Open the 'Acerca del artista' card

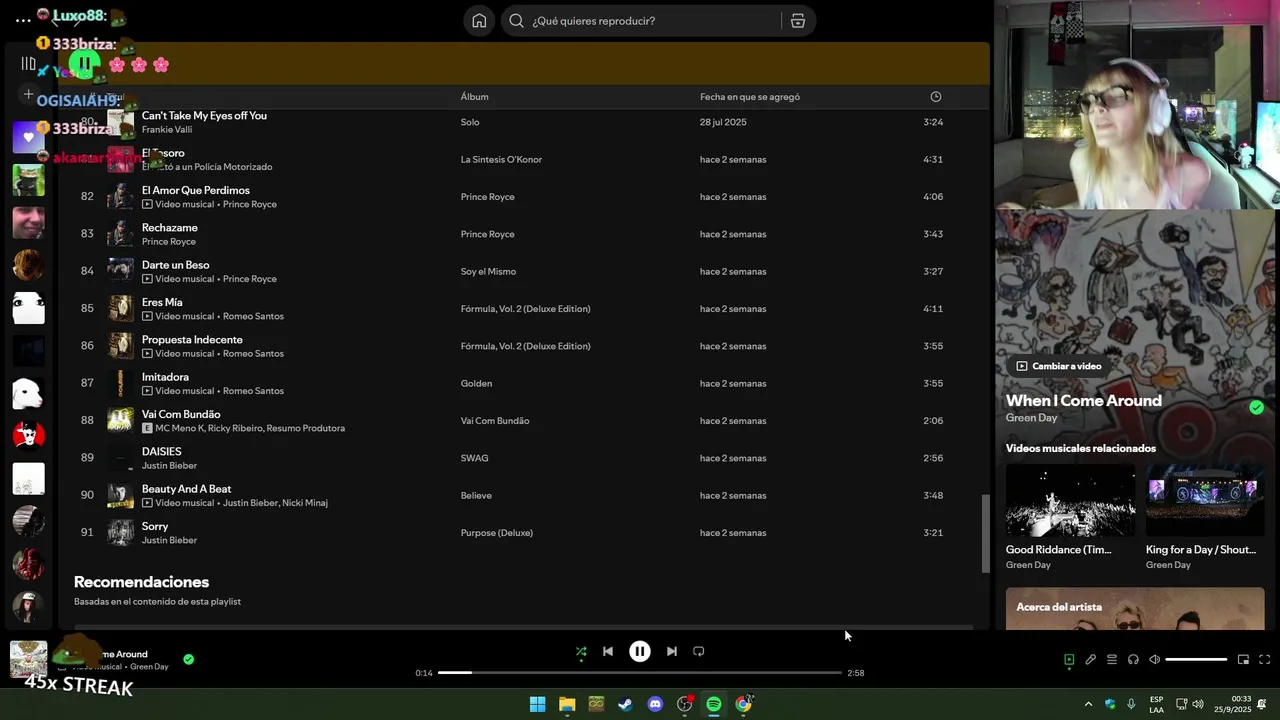click(x=1135, y=609)
